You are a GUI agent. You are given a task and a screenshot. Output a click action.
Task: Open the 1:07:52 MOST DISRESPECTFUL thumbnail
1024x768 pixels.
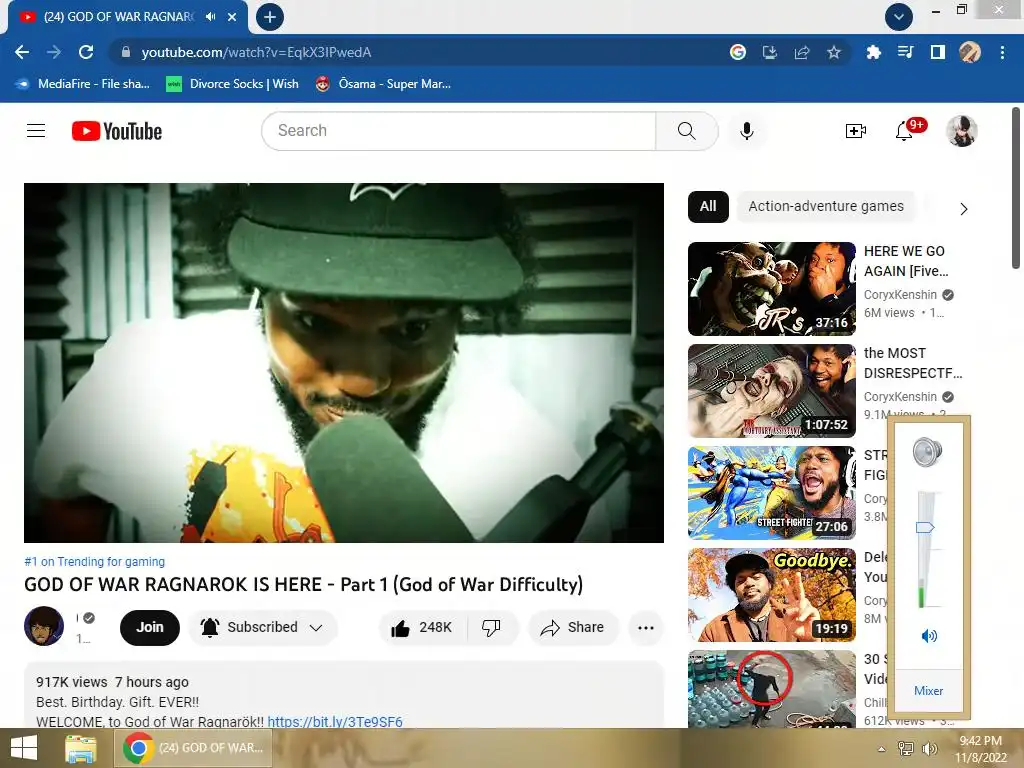(x=771, y=391)
